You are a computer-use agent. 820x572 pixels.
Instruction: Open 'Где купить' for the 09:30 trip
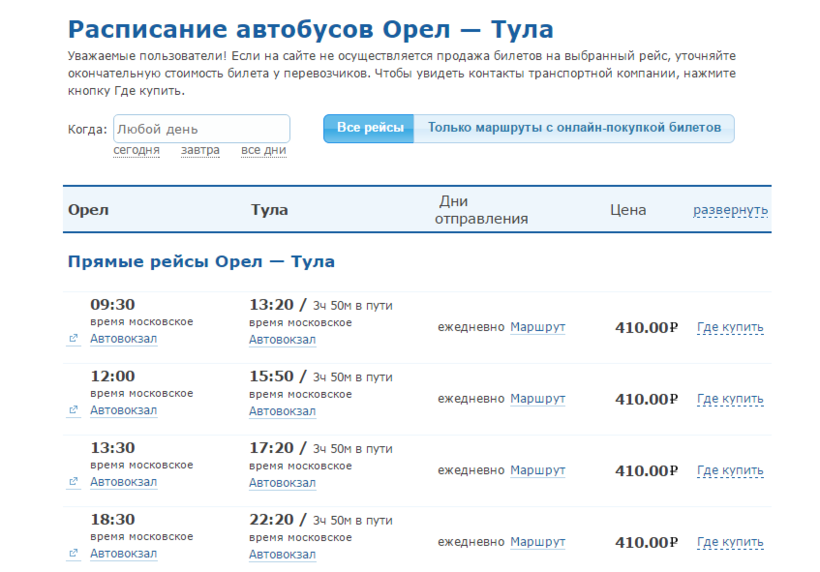coord(730,327)
